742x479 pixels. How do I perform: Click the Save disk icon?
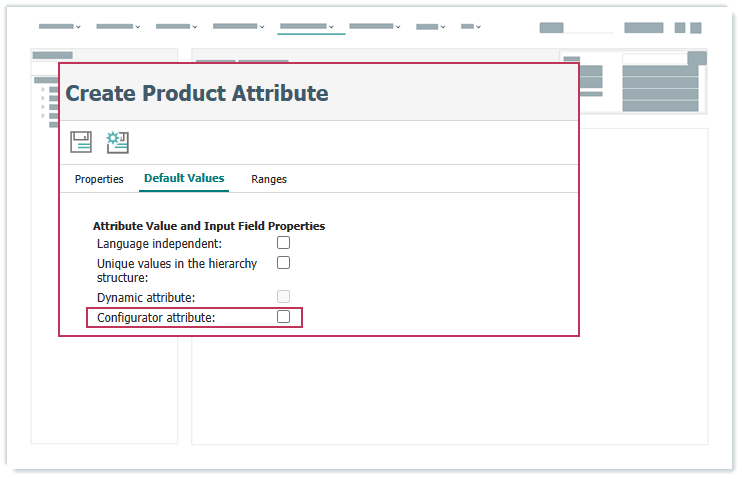pos(81,142)
